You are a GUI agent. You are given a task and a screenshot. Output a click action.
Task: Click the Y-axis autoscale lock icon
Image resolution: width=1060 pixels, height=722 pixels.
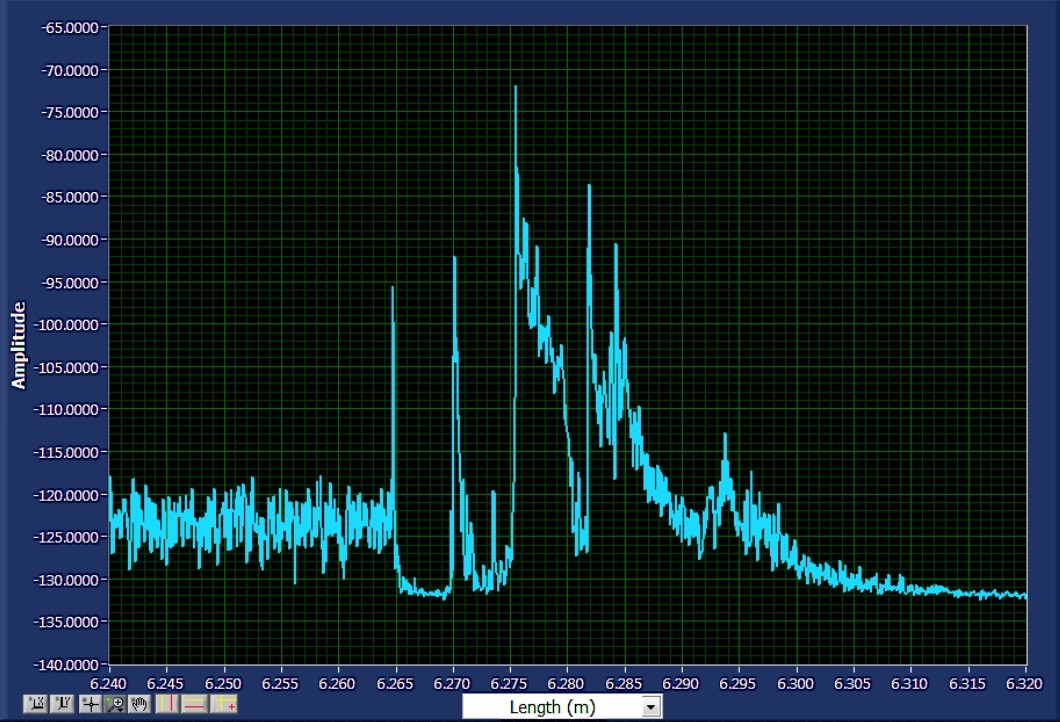(62, 704)
